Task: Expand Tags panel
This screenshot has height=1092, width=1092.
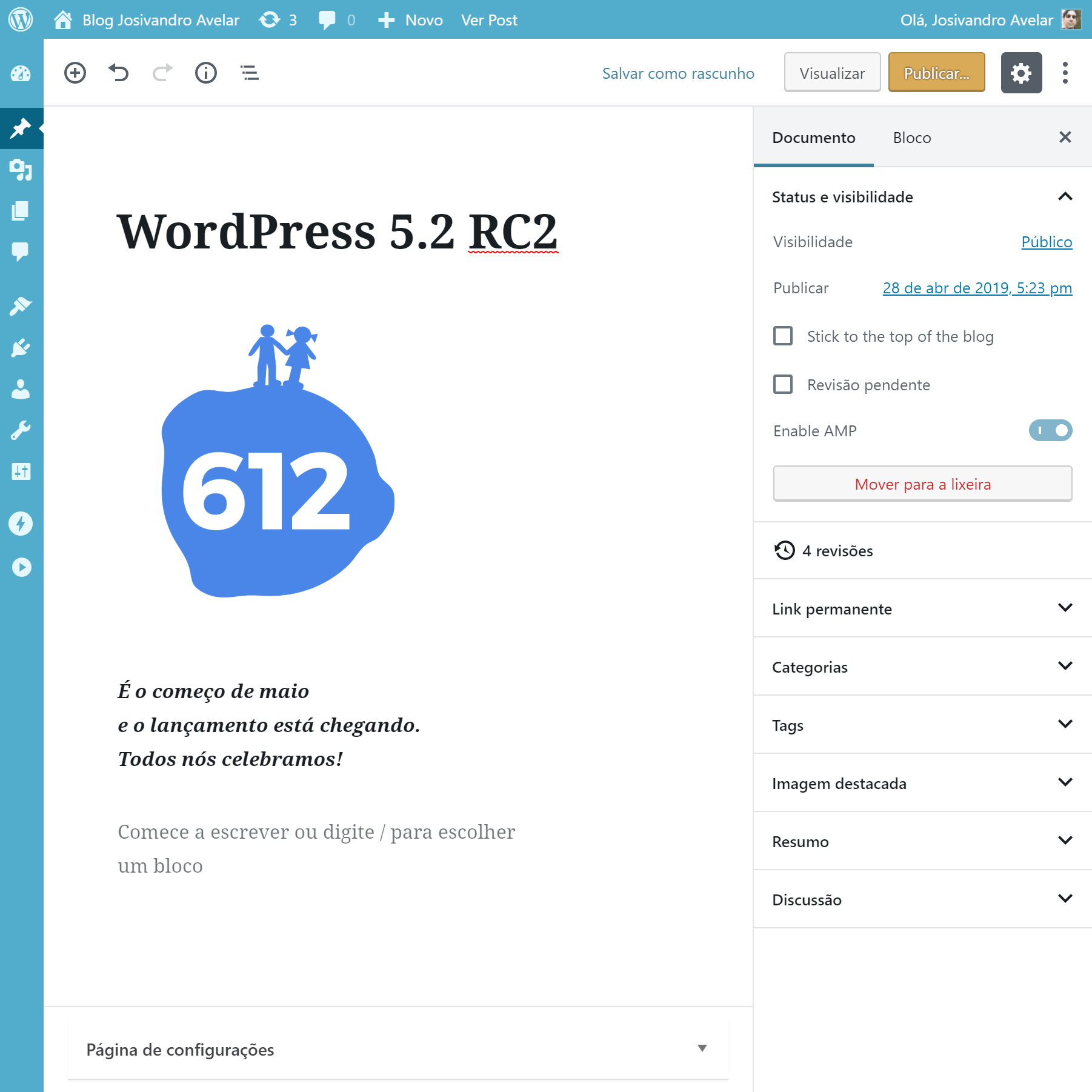Action: (922, 724)
